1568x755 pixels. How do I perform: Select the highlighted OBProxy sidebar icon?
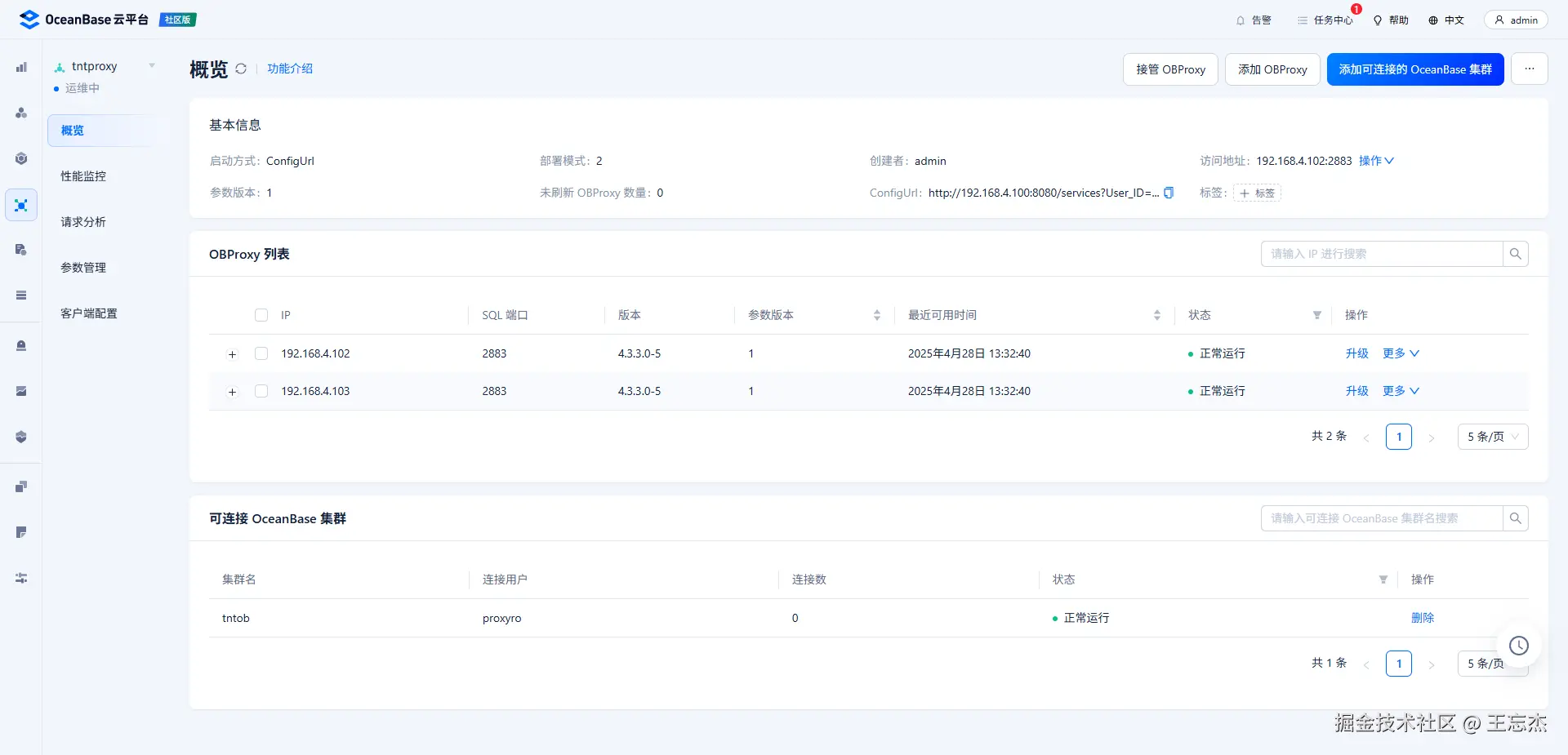point(21,205)
